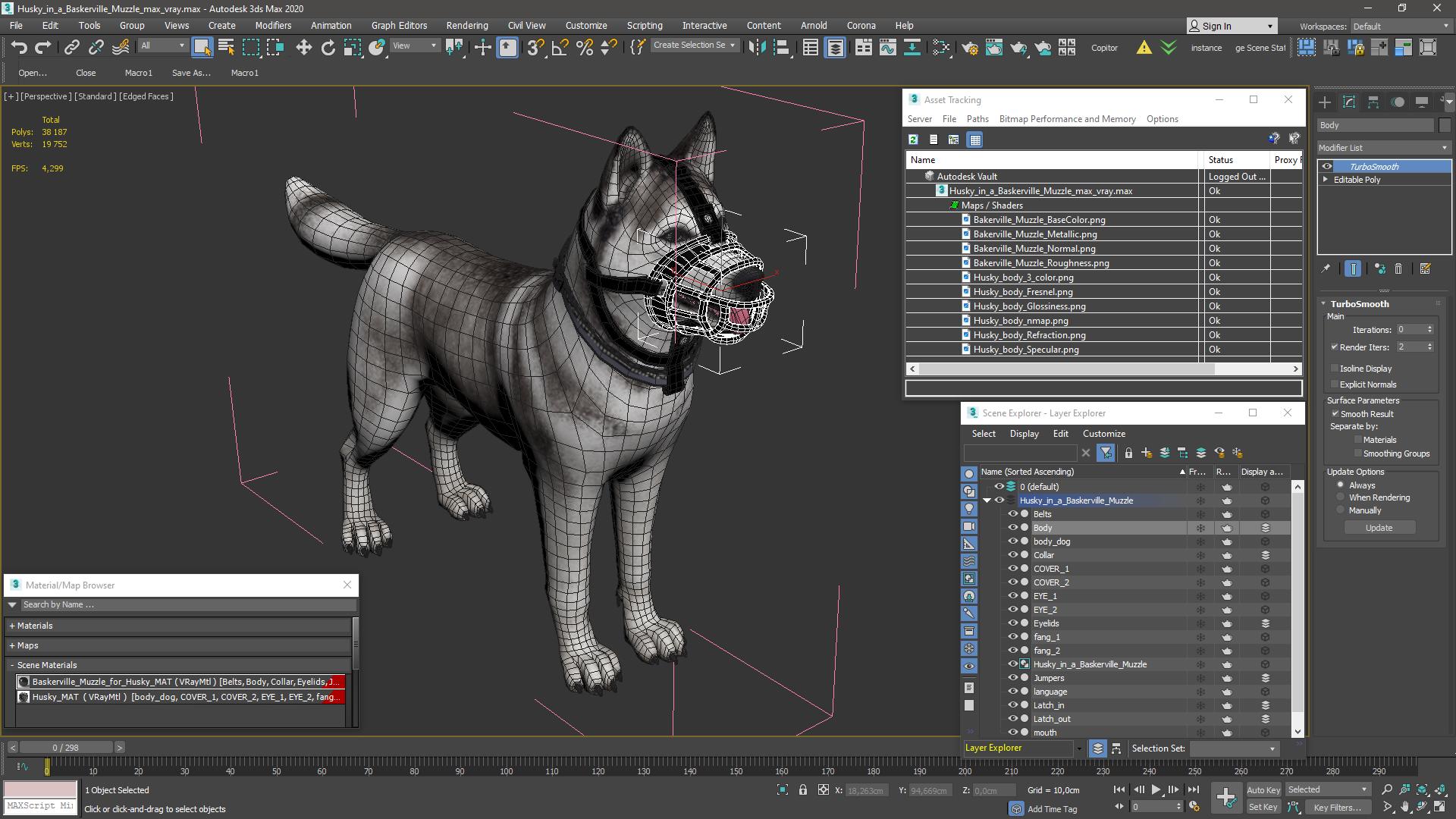The image size is (1456, 819).
Task: Click the Sign In button
Action: coord(1232,26)
